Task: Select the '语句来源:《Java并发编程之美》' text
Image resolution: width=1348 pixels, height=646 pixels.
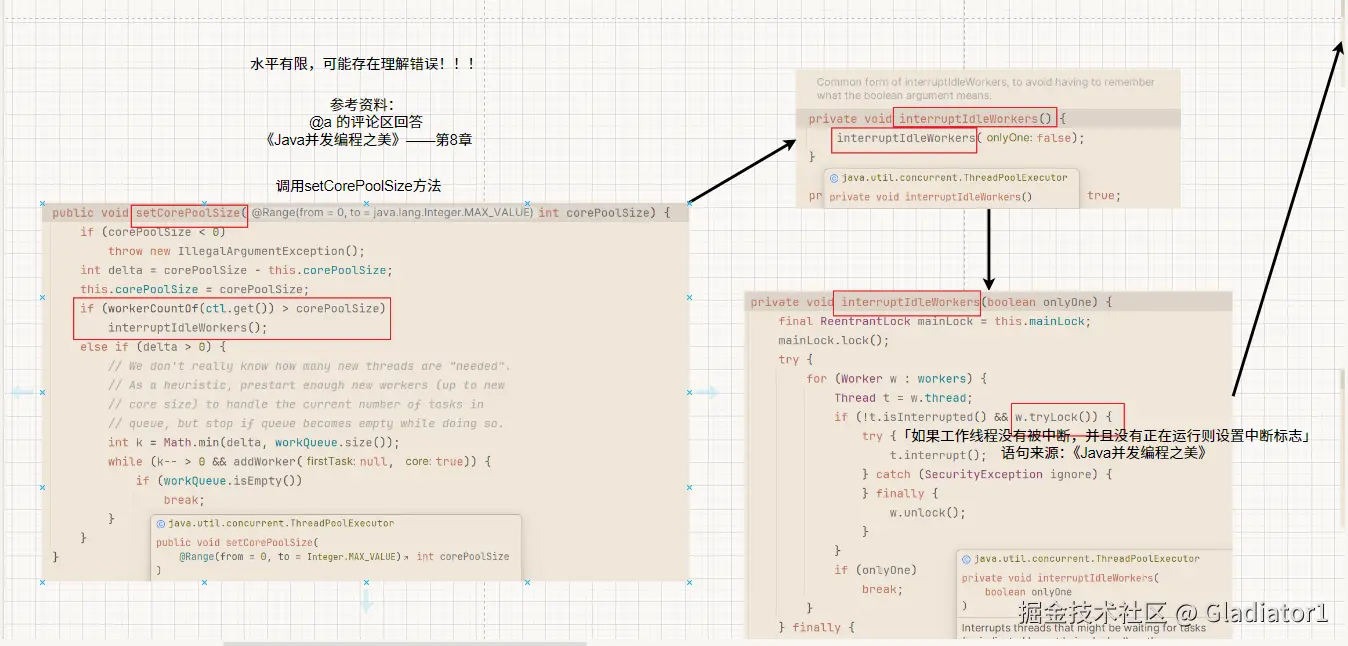Action: pos(1104,453)
